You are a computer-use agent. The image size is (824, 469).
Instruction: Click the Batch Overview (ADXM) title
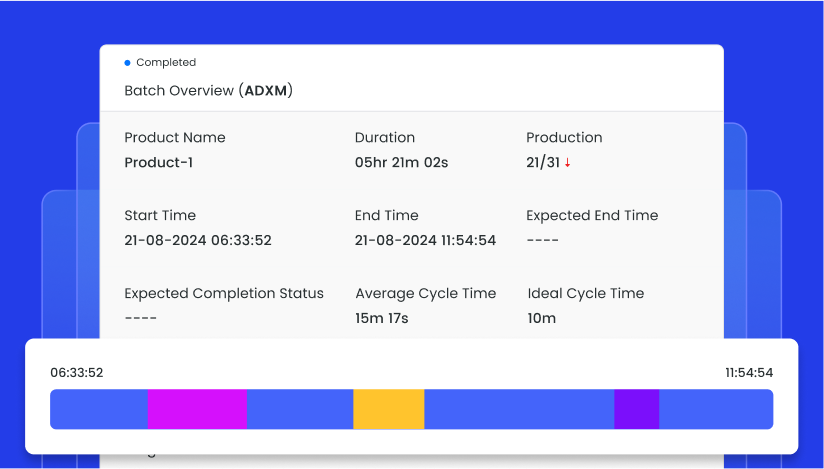[x=208, y=91]
